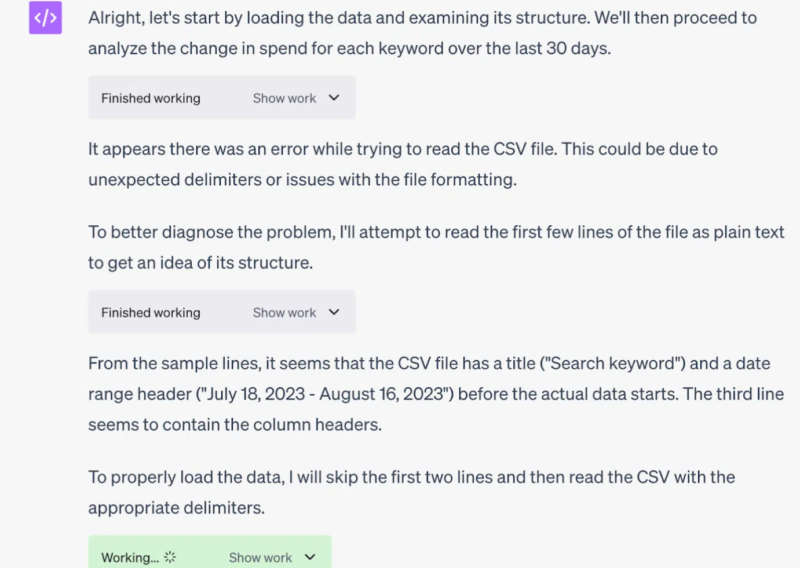
Task: Click the first Finished working status text
Action: (x=151, y=98)
